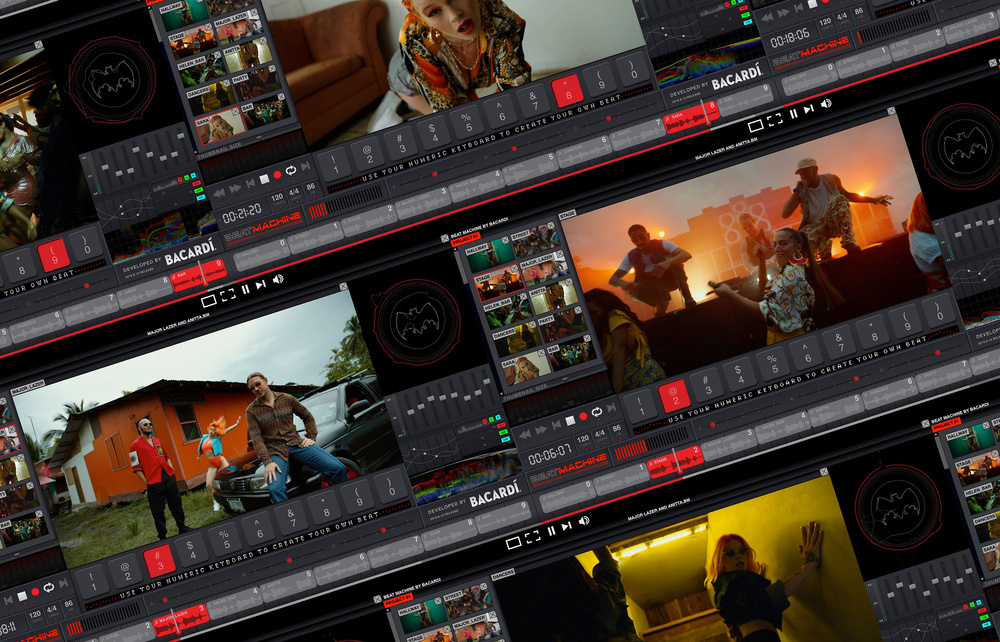Select the ANITTA thumbnail in the Stage window
This screenshot has height=642, width=1000.
(x=554, y=296)
